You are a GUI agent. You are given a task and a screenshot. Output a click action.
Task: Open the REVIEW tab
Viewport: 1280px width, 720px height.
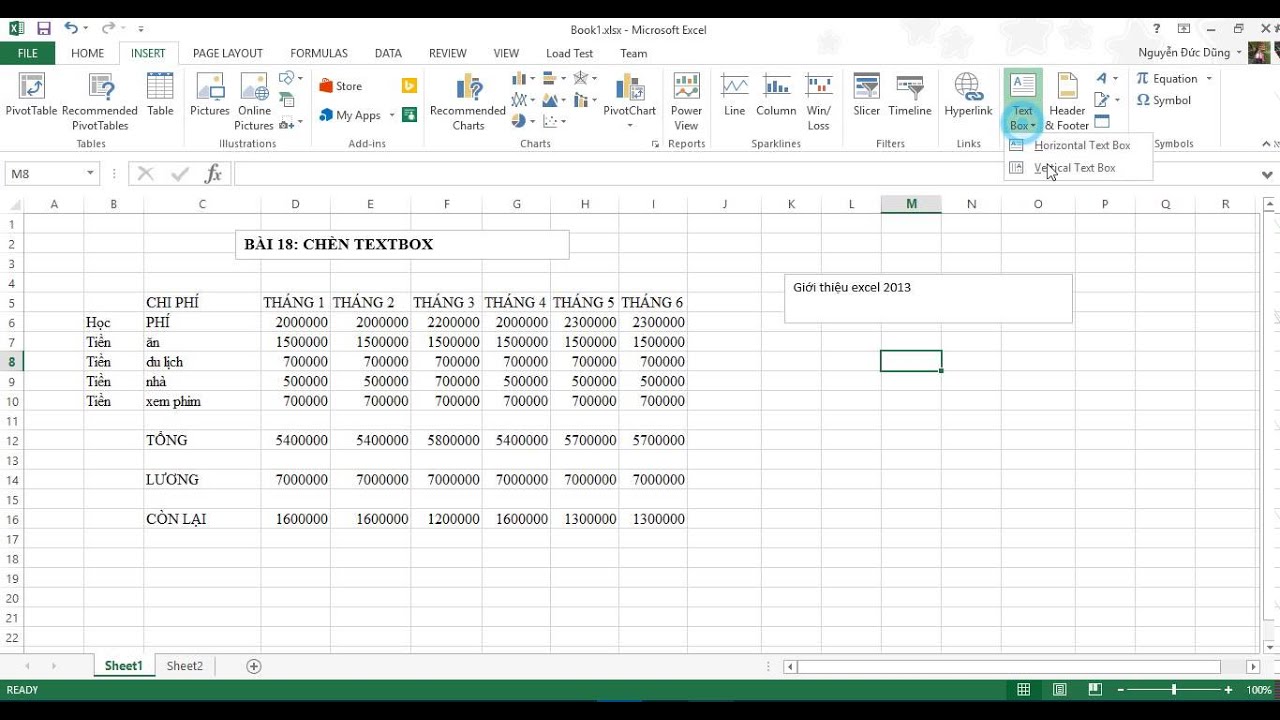pyautogui.click(x=447, y=53)
